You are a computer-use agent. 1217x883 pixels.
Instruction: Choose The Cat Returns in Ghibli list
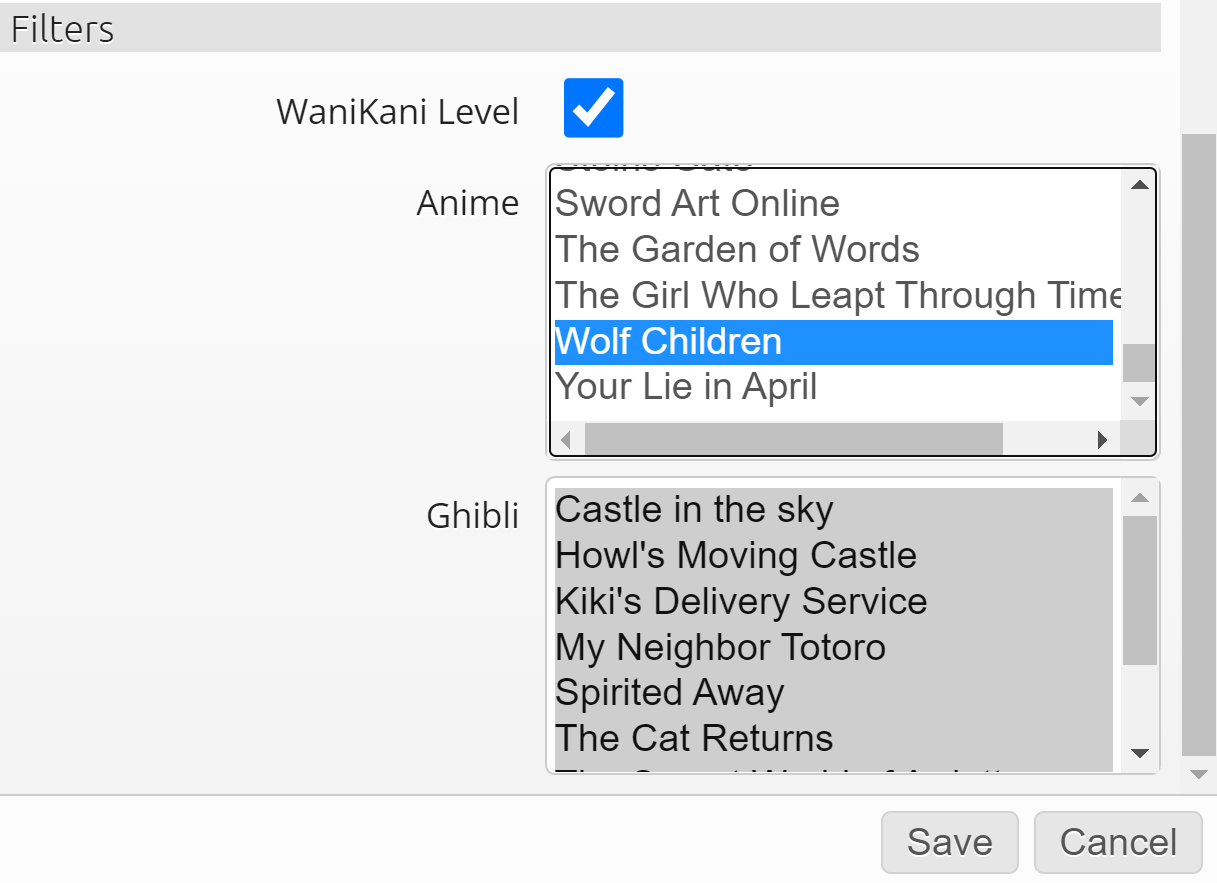pyautogui.click(x=694, y=739)
